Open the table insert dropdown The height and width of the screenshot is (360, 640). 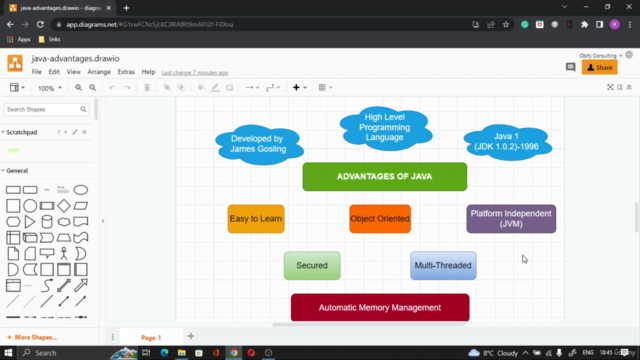tap(325, 87)
